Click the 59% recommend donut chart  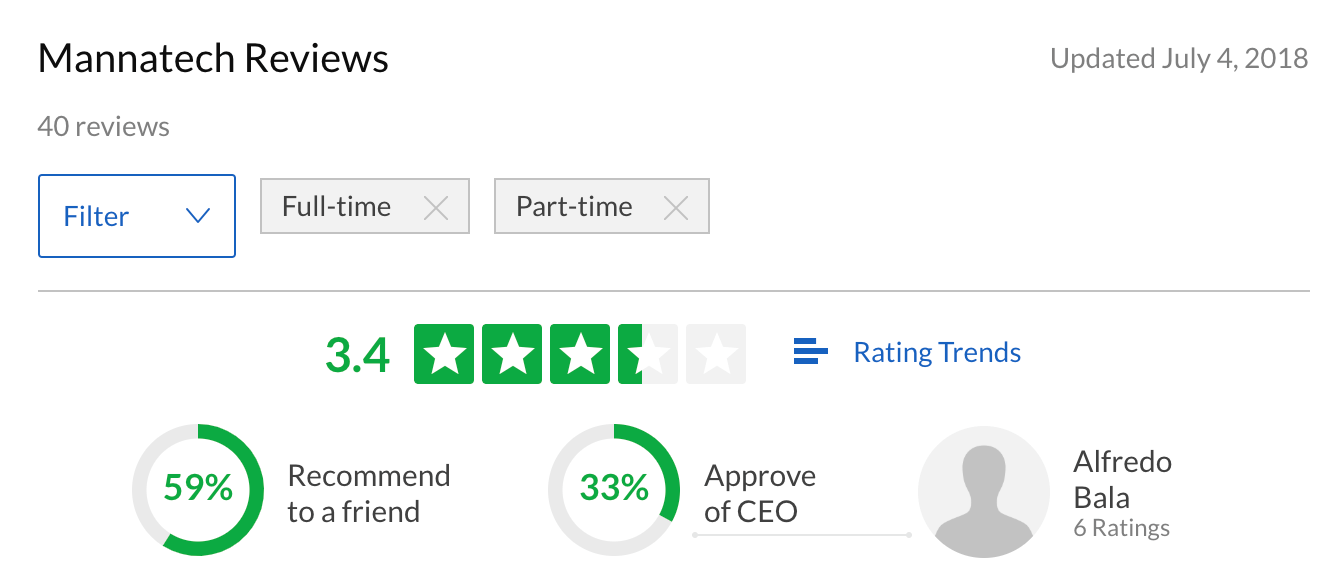[x=198, y=490]
